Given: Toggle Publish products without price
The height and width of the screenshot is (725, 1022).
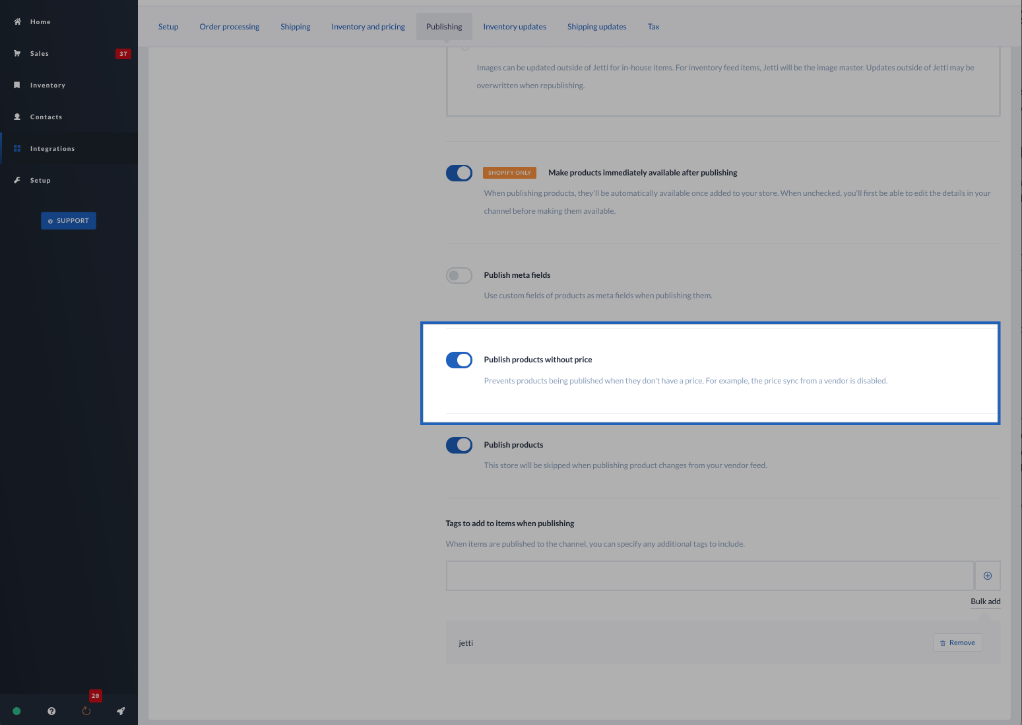Looking at the screenshot, I should 459,360.
